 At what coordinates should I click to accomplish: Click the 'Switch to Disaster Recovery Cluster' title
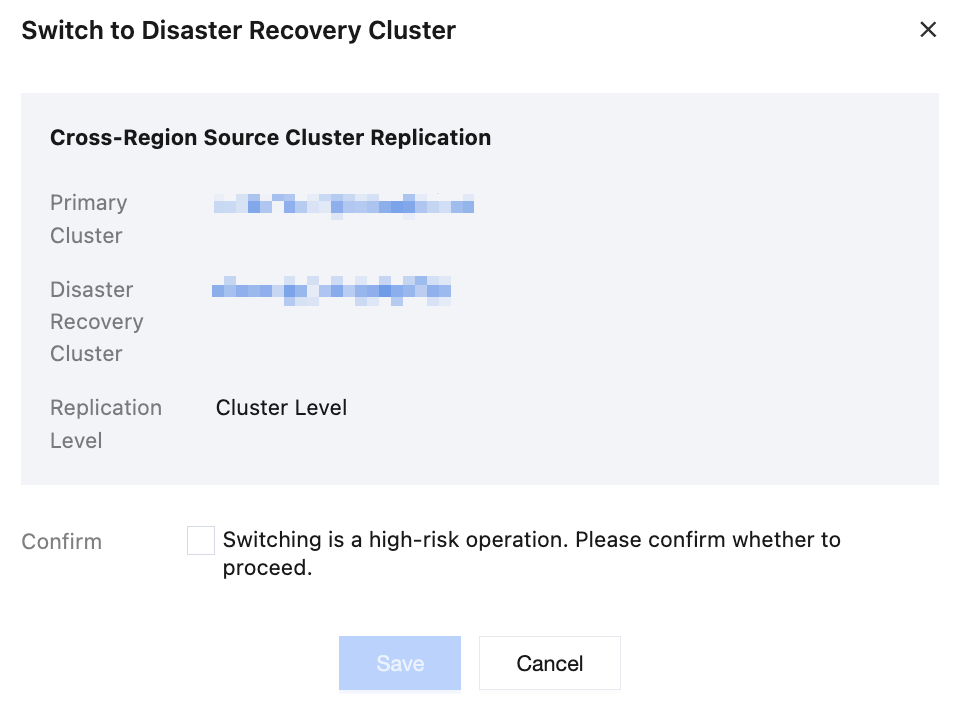point(238,31)
